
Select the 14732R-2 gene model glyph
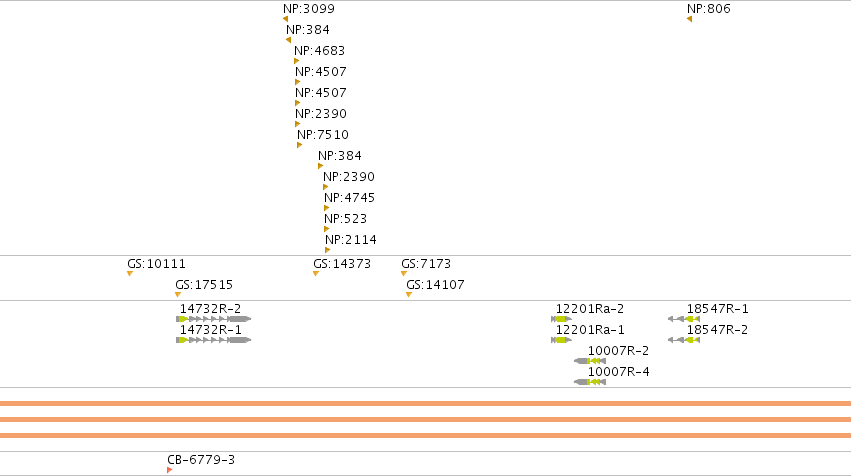[213, 319]
